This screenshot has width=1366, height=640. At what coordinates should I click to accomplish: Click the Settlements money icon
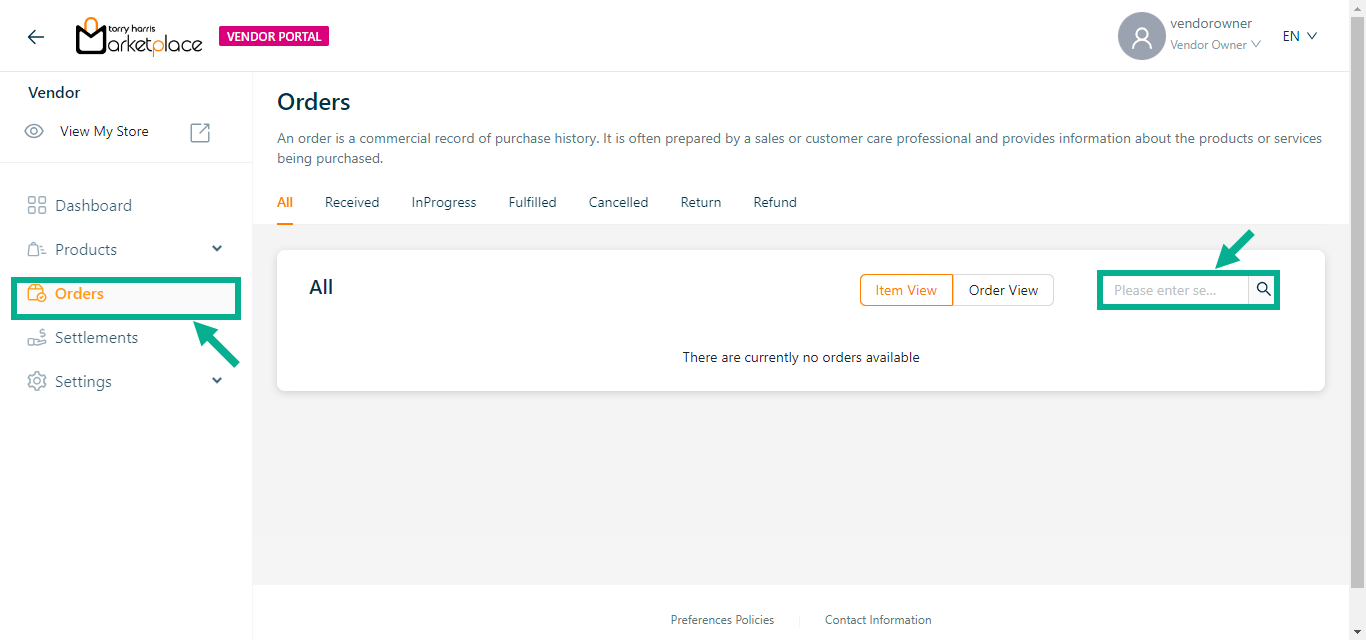point(37,338)
